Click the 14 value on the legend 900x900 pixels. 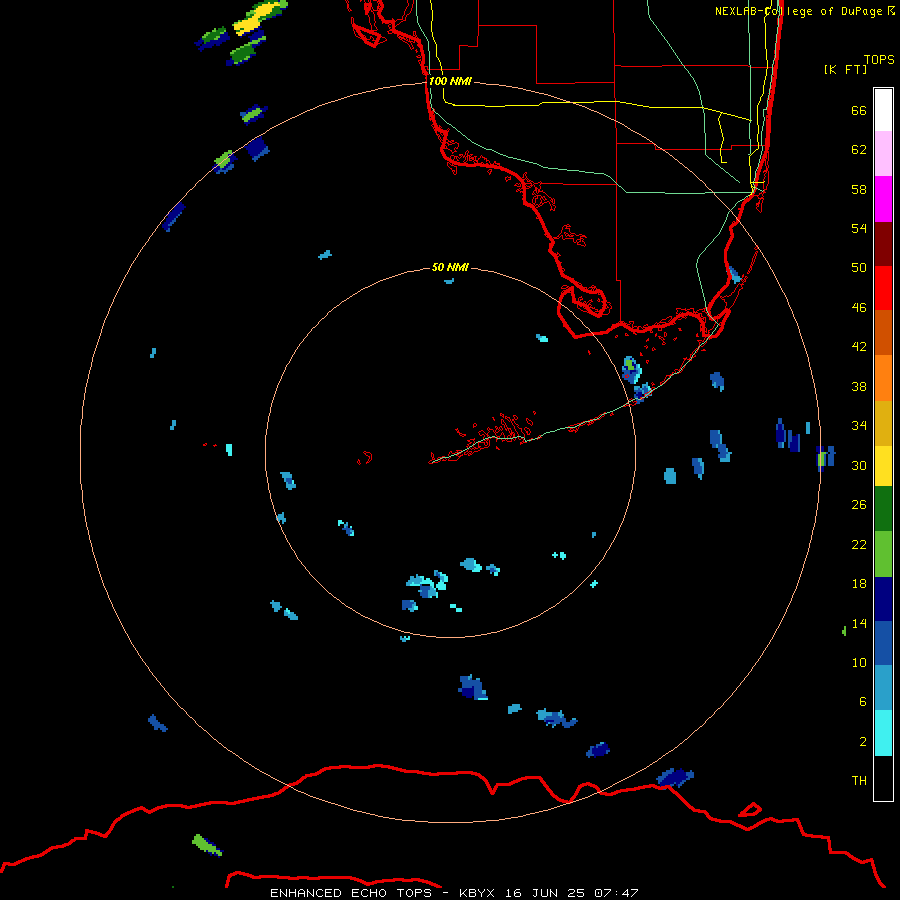[x=859, y=623]
